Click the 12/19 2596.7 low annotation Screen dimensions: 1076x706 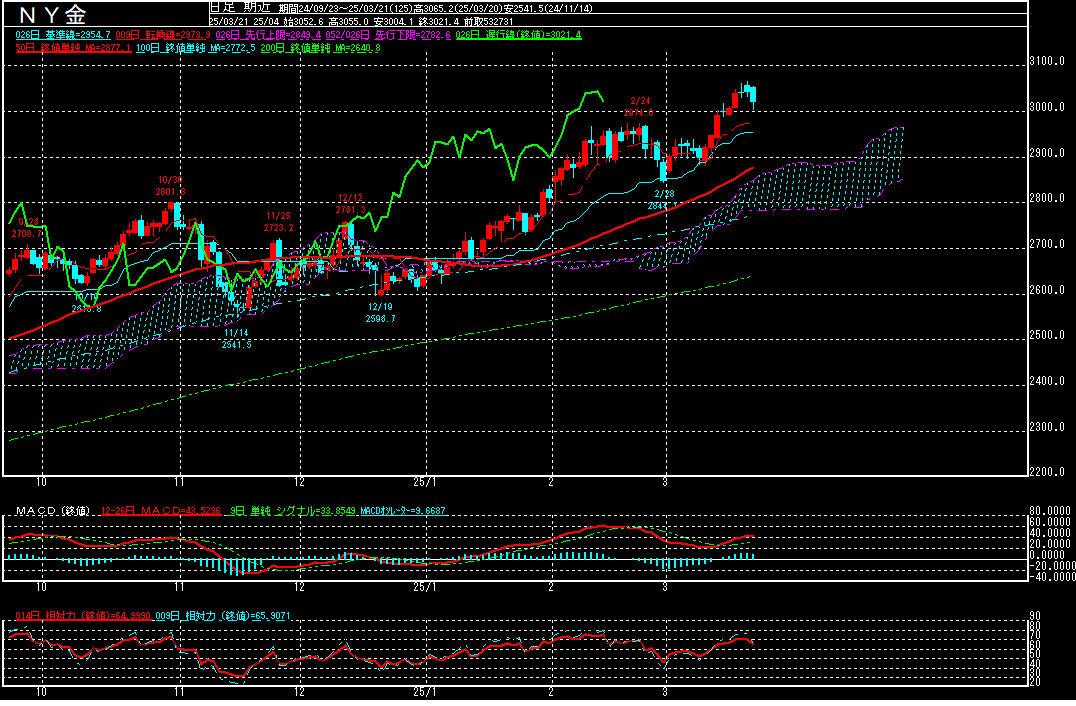[x=380, y=313]
